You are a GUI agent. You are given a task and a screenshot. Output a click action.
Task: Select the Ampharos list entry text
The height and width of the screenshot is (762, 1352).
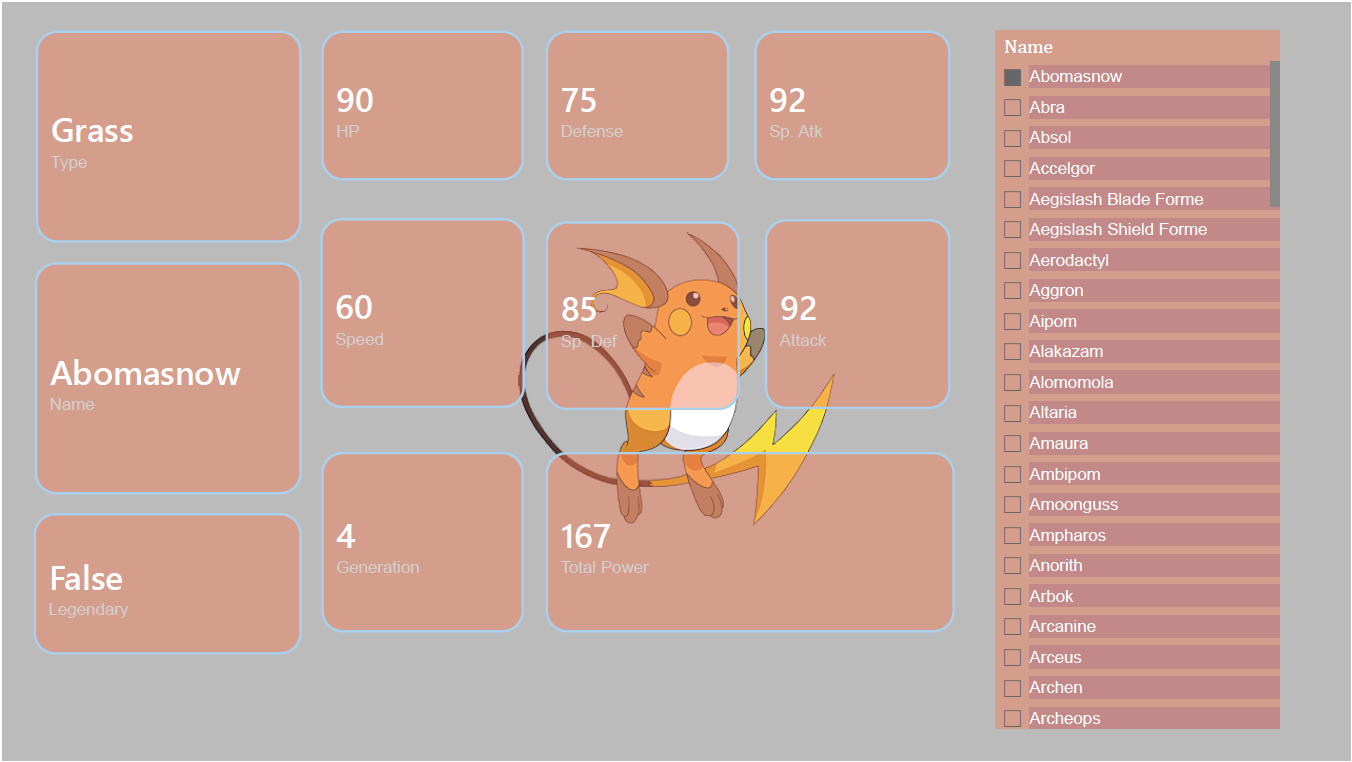(x=1068, y=535)
